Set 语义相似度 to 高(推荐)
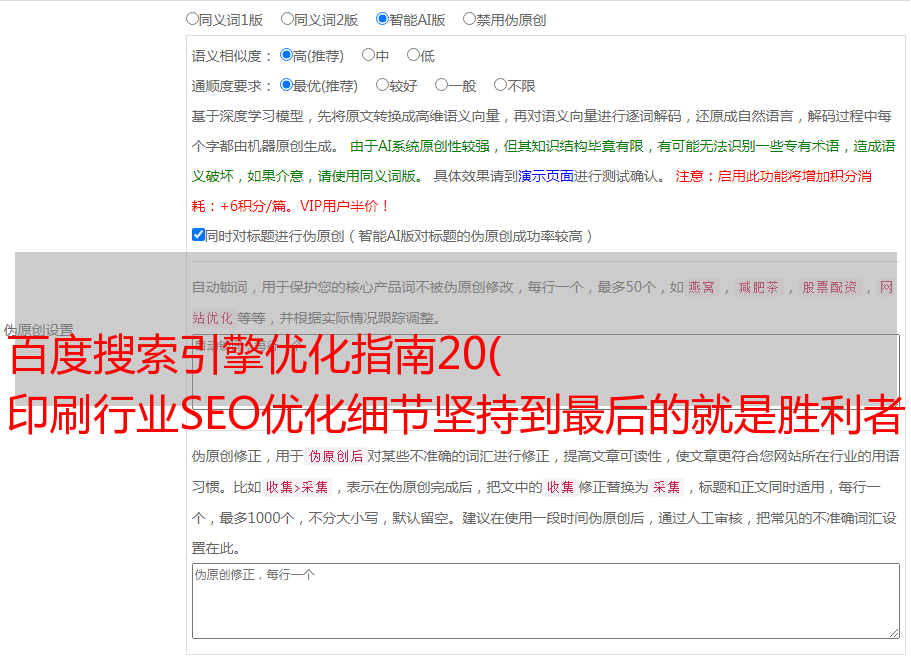 click(x=286, y=55)
